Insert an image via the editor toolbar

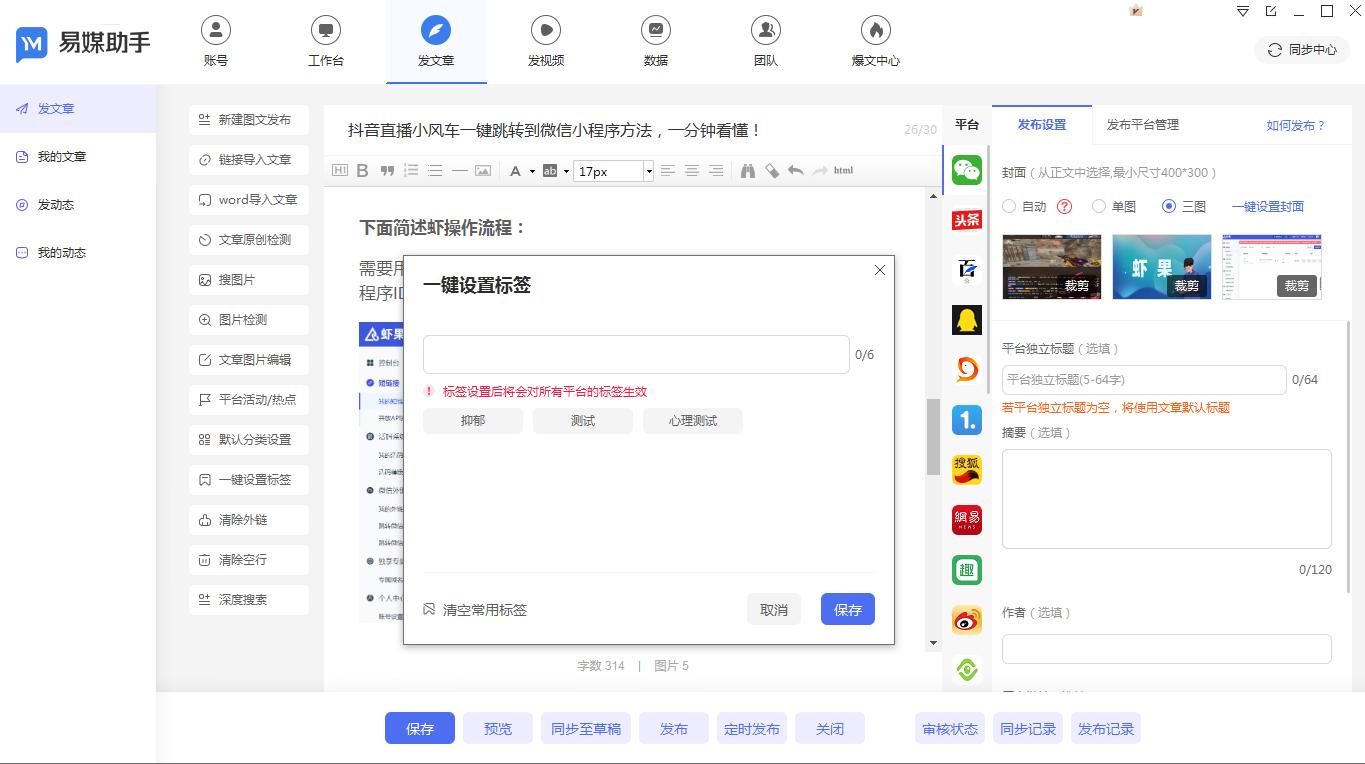click(482, 170)
